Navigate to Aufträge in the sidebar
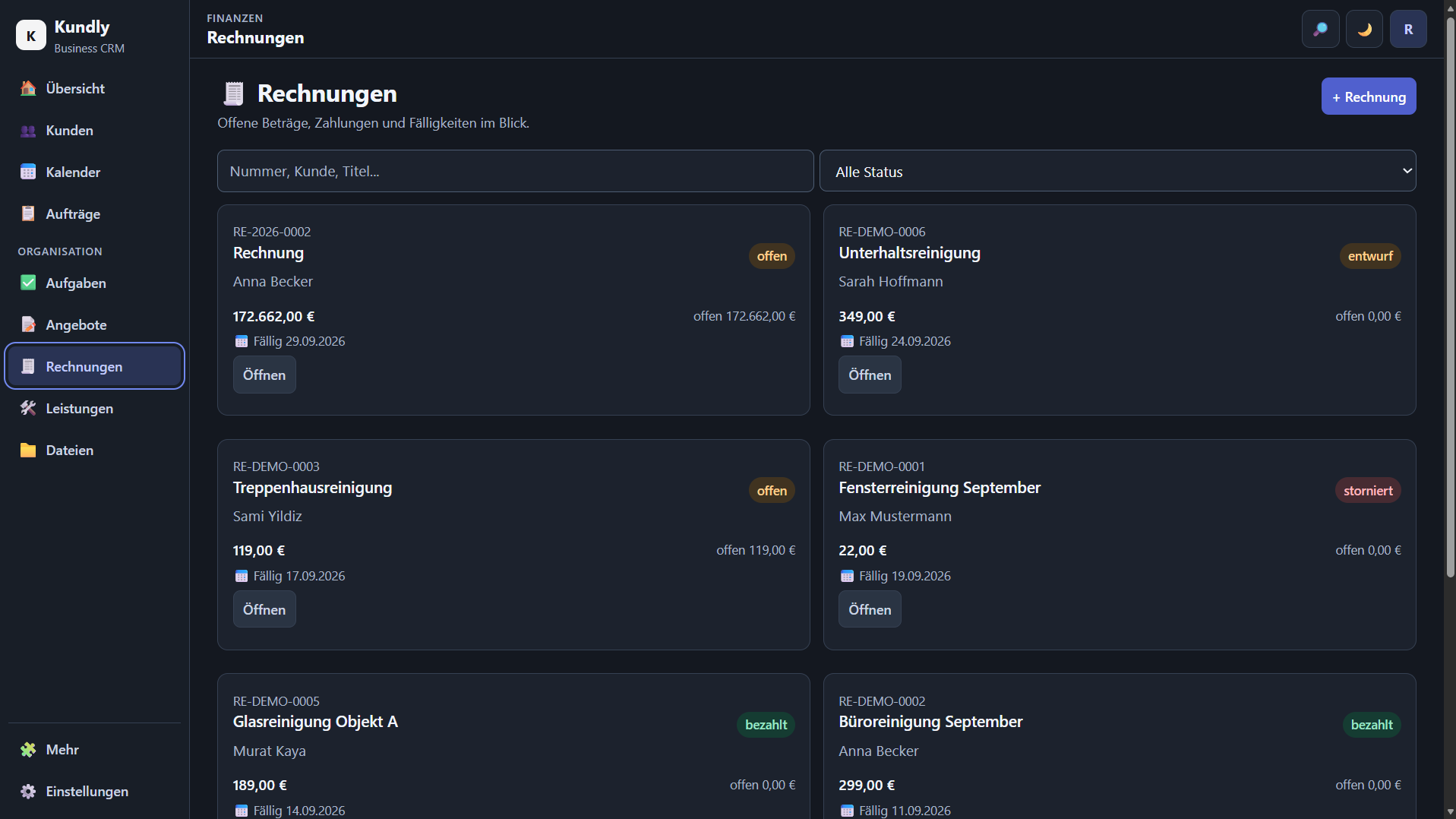Screen dimensions: 1456x819 coord(94,214)
